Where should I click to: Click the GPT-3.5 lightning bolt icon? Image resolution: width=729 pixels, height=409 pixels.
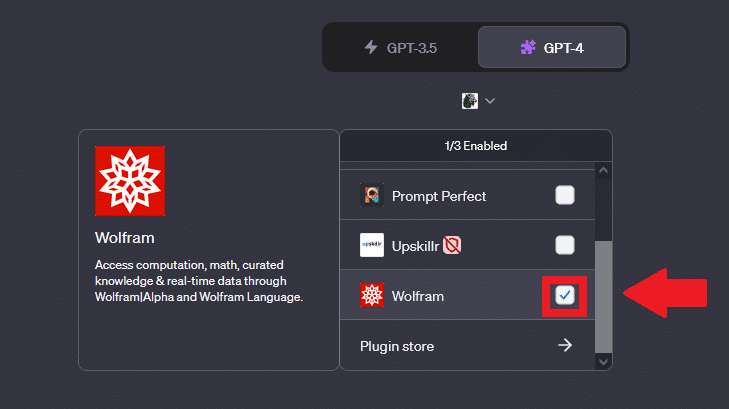371,47
